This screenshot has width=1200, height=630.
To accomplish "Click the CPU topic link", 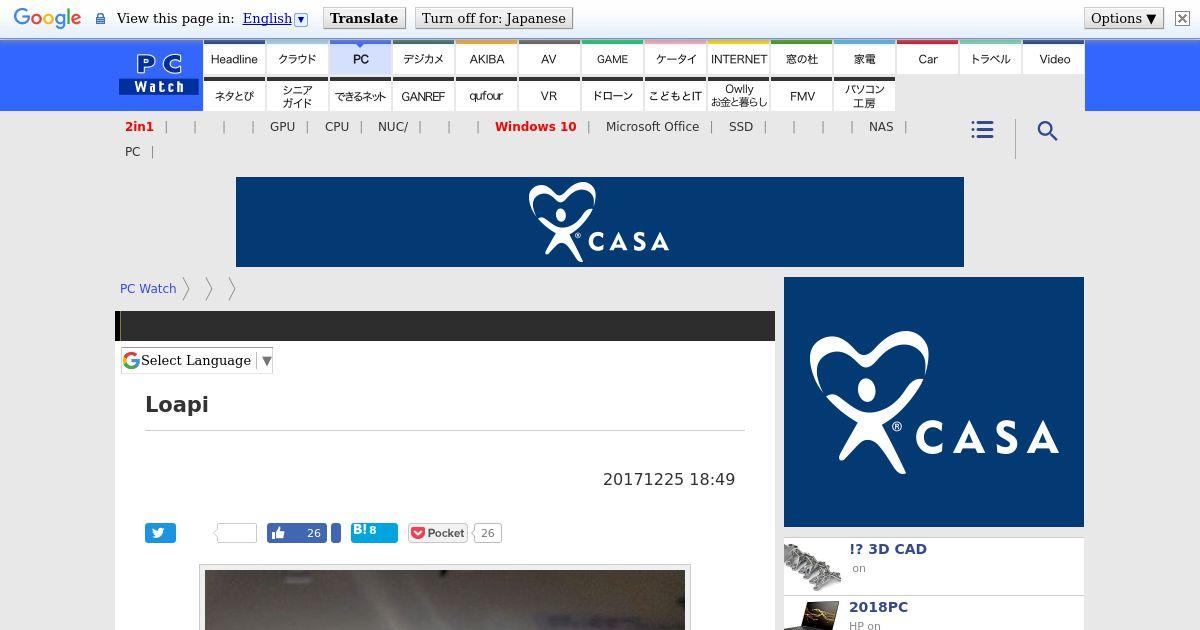I will pyautogui.click(x=337, y=127).
